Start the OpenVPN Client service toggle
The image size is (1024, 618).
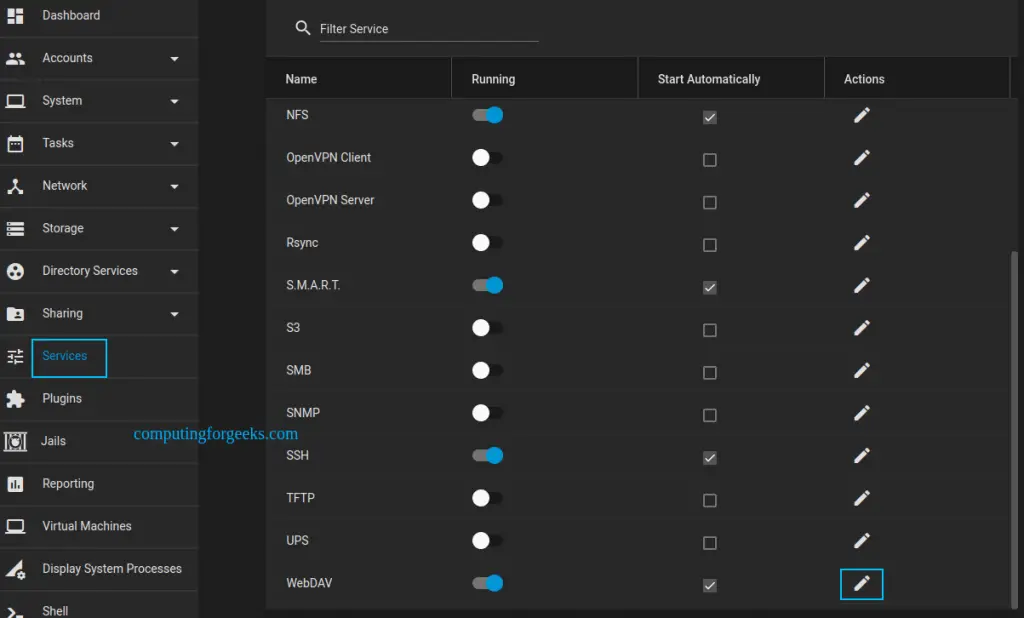487,157
